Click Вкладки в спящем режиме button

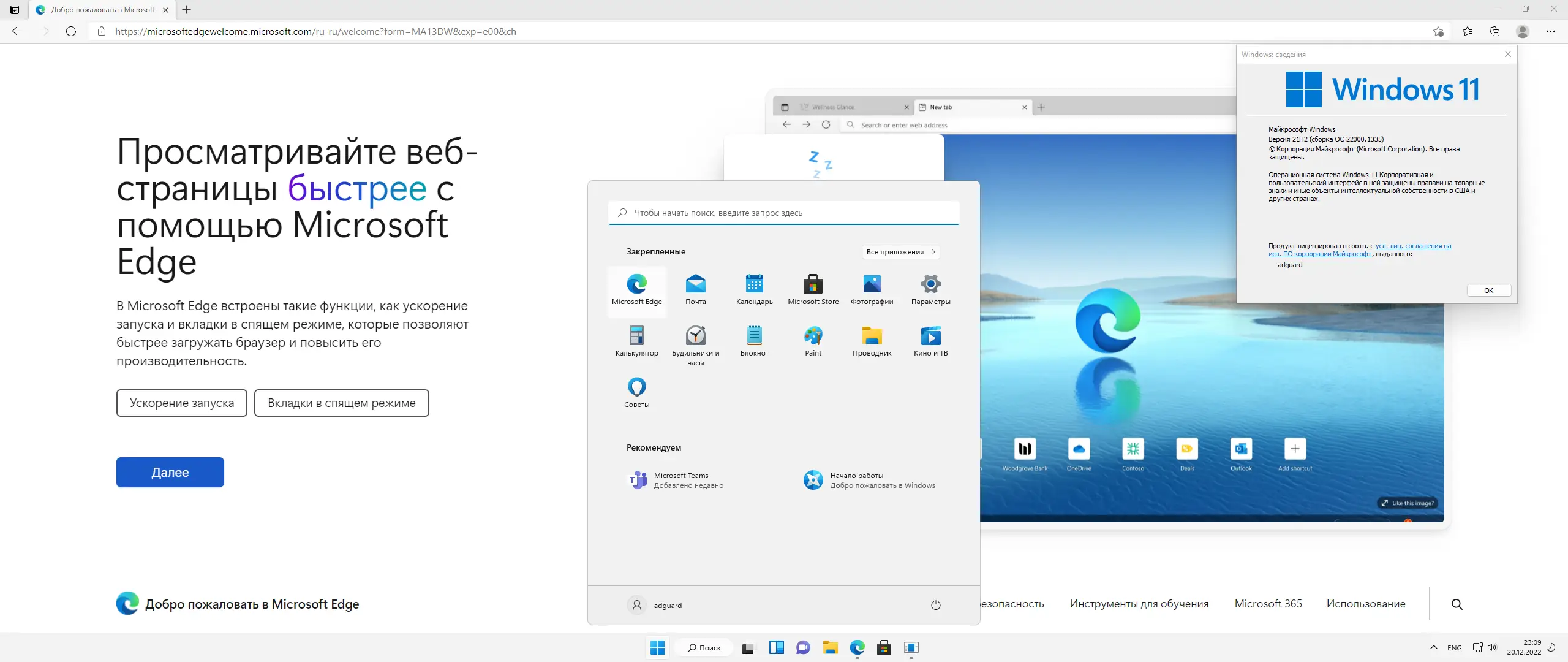coord(341,403)
